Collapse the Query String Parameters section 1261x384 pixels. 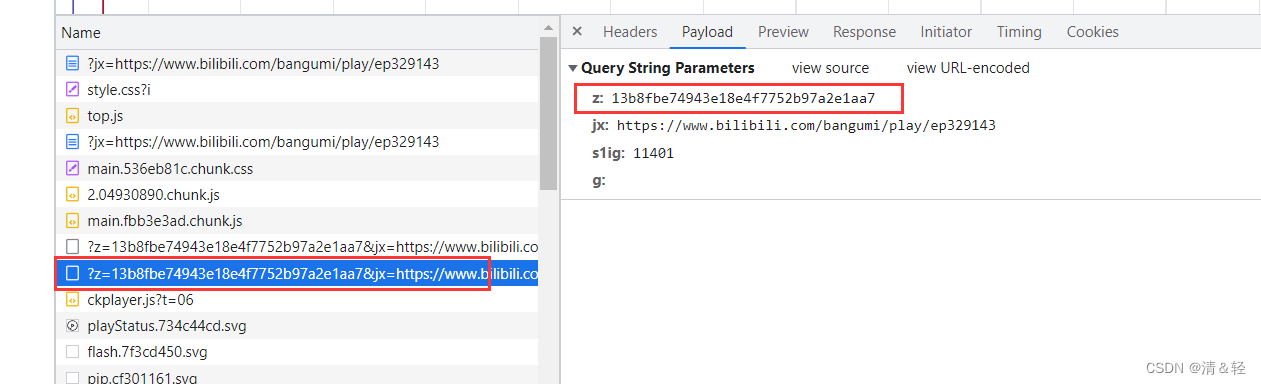point(573,68)
